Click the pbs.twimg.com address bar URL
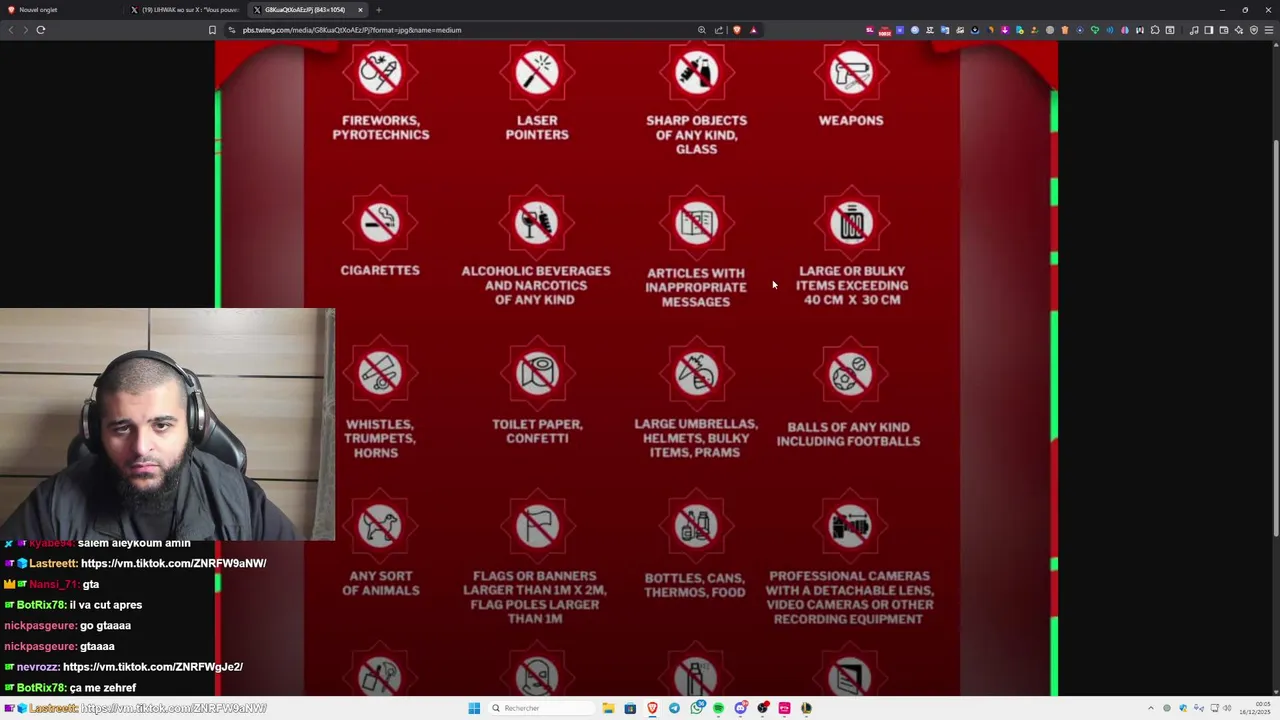Image resolution: width=1280 pixels, height=720 pixels. point(352,30)
